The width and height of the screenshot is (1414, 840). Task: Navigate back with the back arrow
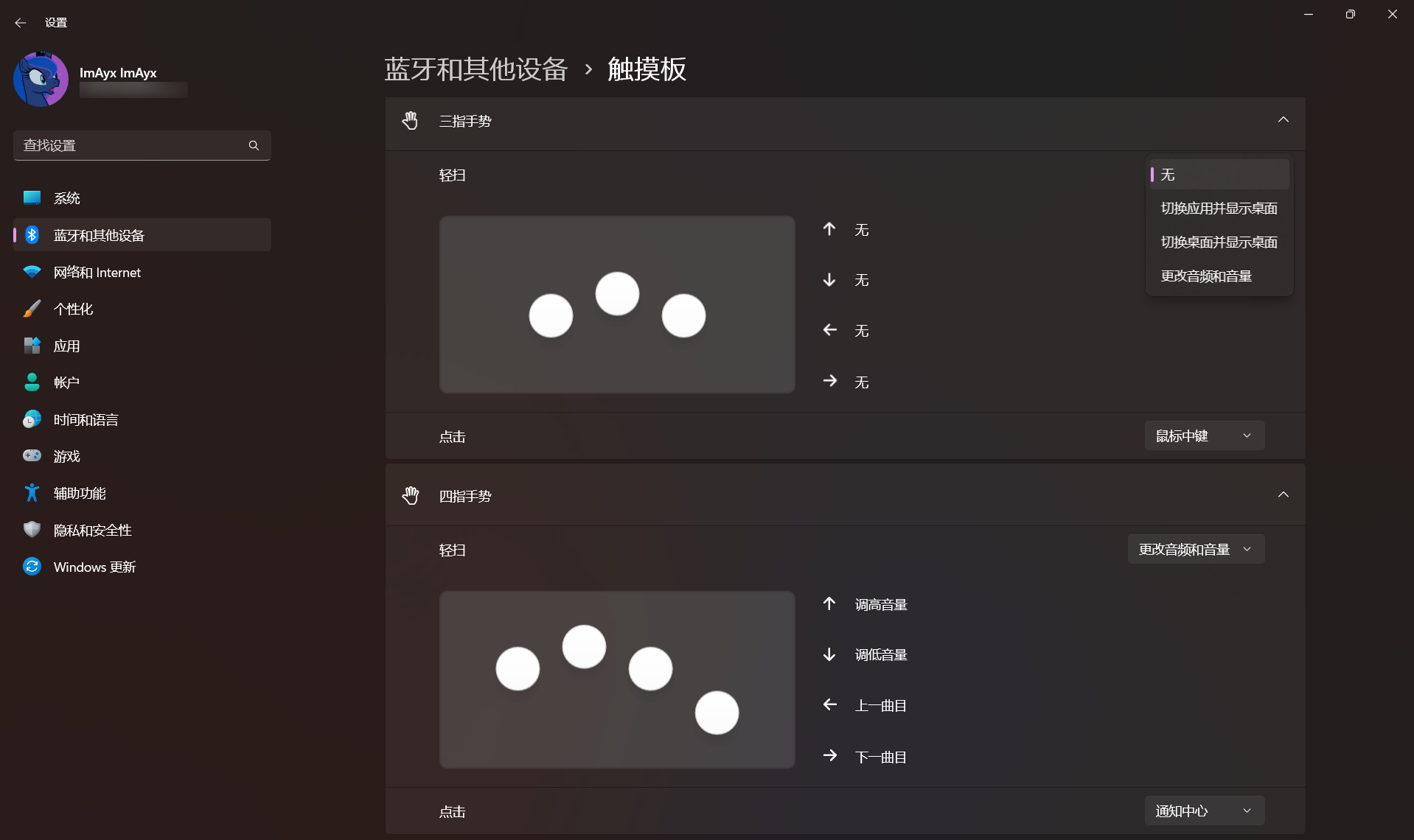(20, 23)
